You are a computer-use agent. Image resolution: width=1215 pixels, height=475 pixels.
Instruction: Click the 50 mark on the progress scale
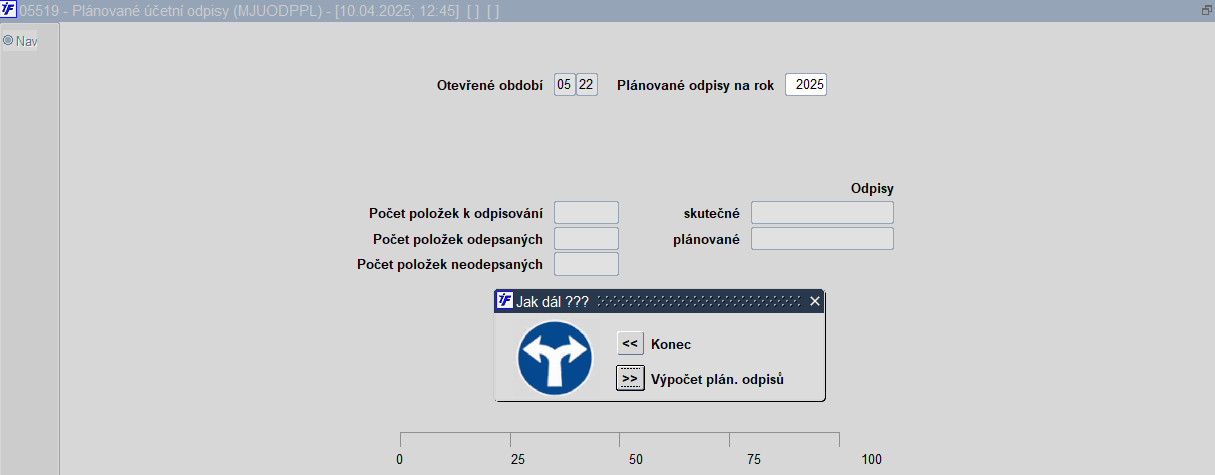point(636,459)
